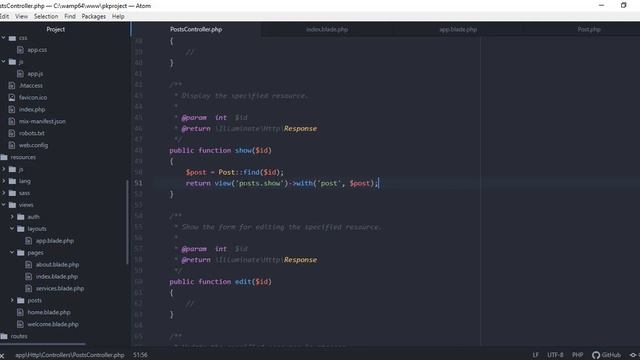Expand the resources js folder
640x360 pixels.
coord(4,169)
